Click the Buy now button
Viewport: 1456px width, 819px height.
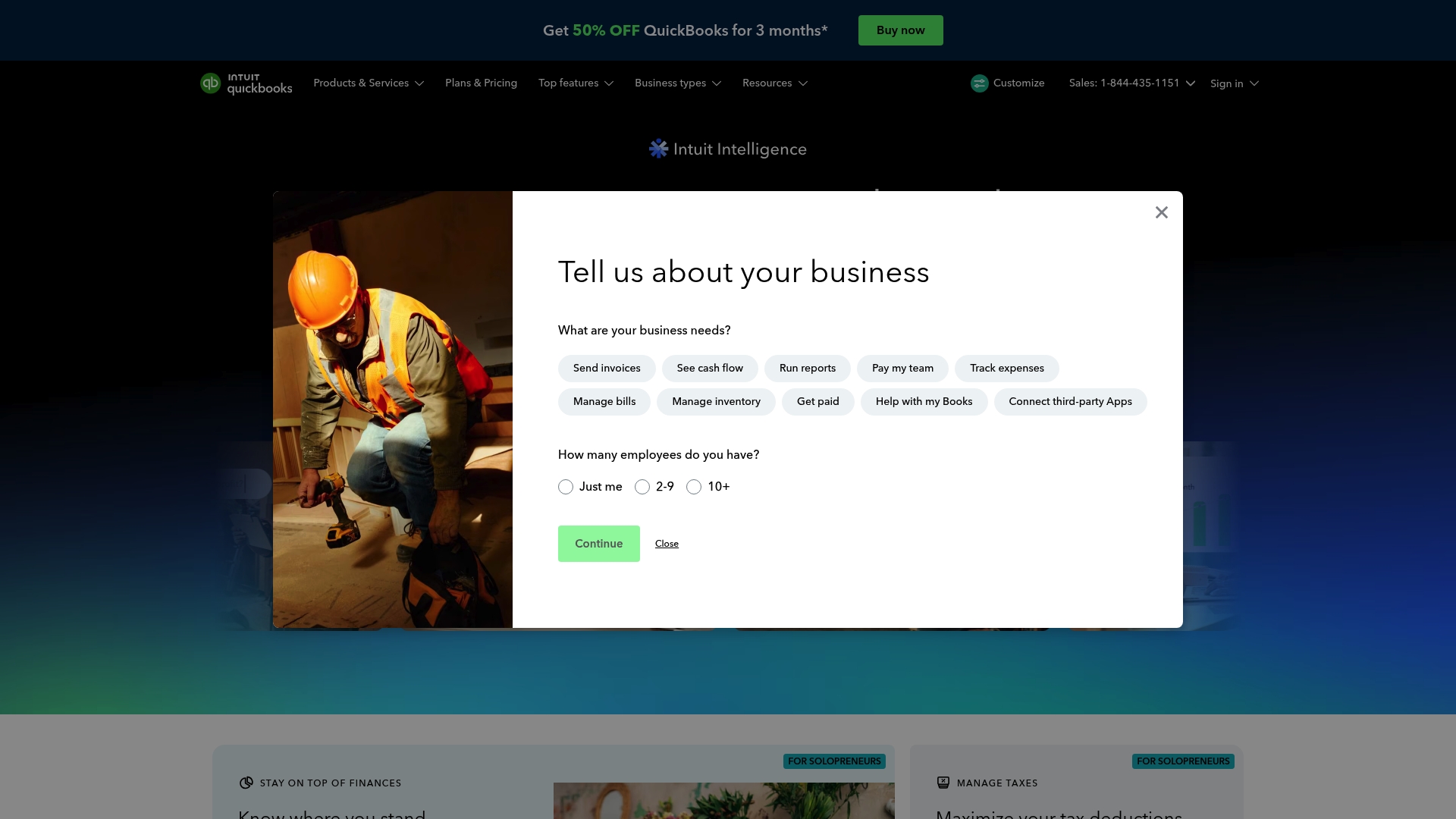point(900,30)
